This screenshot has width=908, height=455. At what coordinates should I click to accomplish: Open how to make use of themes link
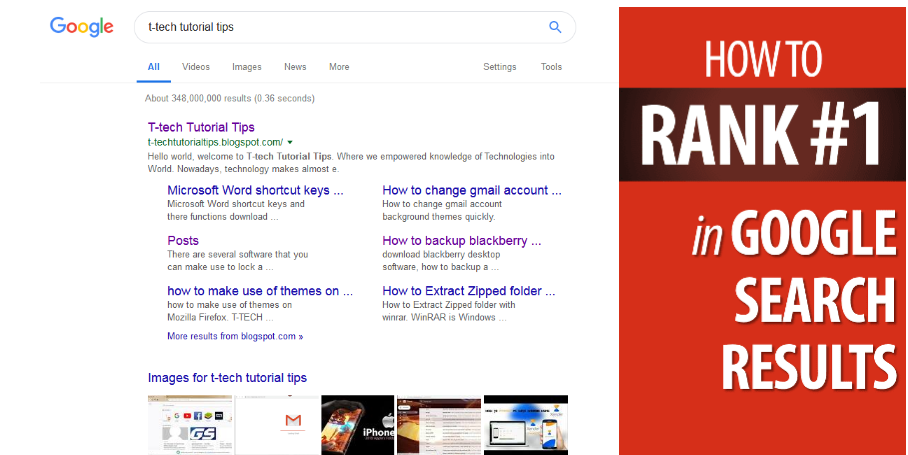(260, 291)
